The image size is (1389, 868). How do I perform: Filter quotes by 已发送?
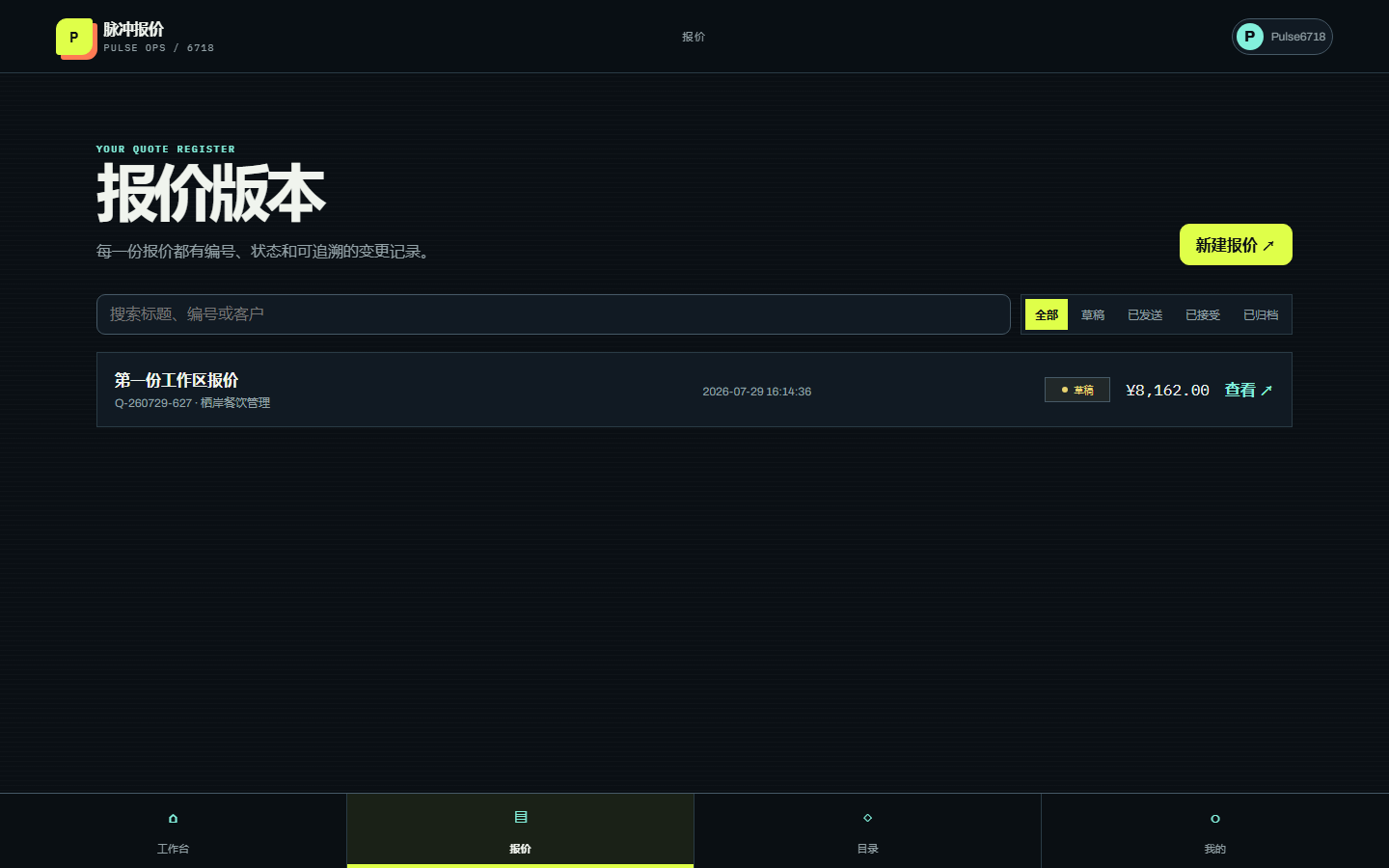pyautogui.click(x=1145, y=315)
